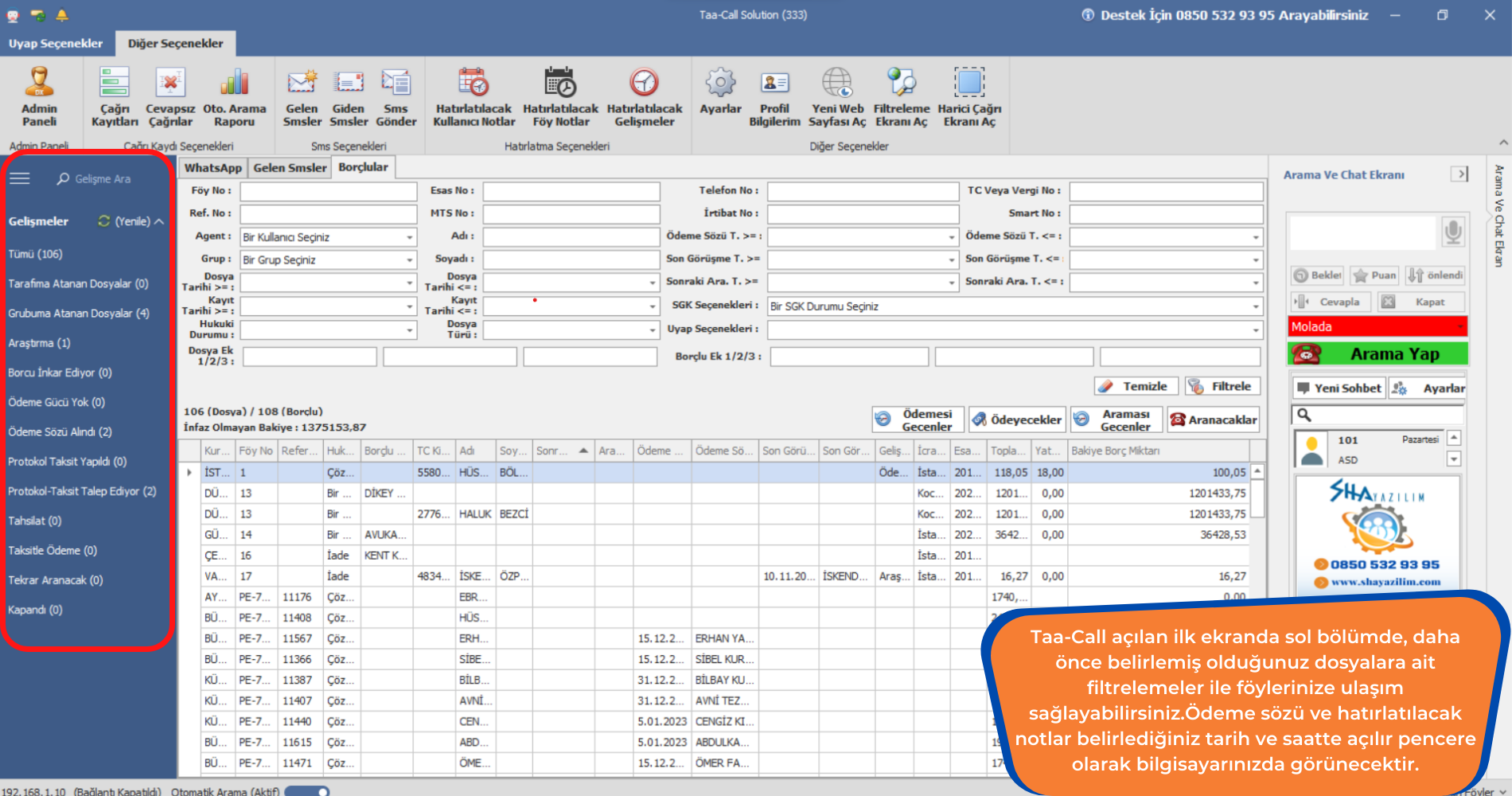Switch to Diğer Seçenekler ribbon tab
This screenshot has height=796, width=1512.
pos(176,44)
